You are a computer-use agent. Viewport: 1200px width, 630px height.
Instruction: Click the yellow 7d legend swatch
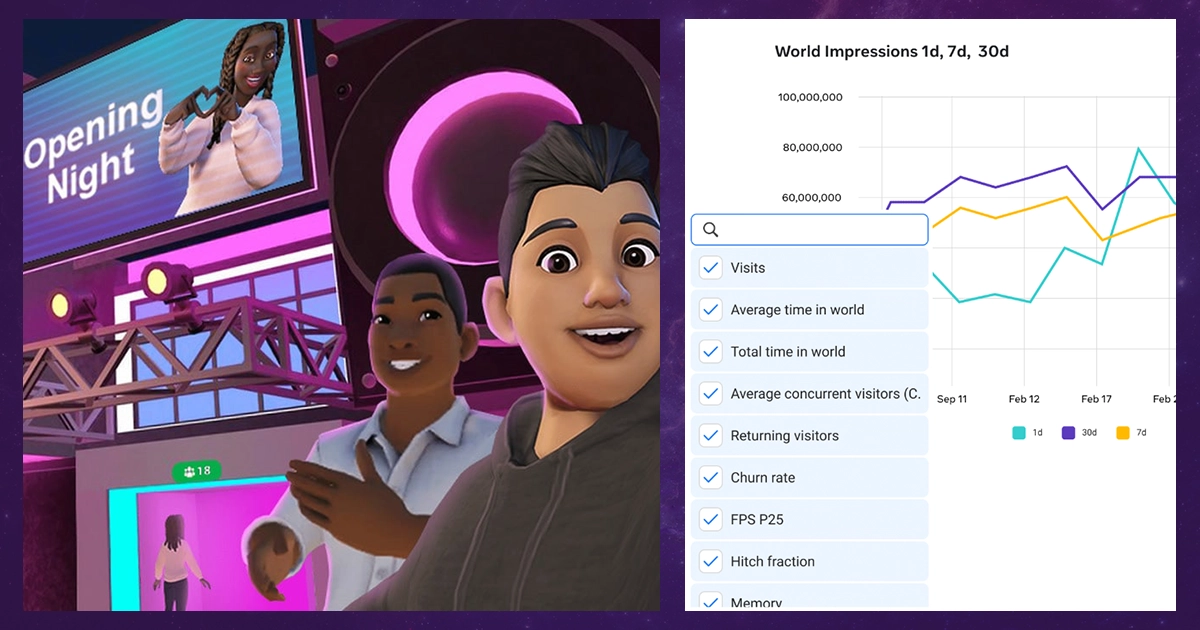tap(1122, 433)
